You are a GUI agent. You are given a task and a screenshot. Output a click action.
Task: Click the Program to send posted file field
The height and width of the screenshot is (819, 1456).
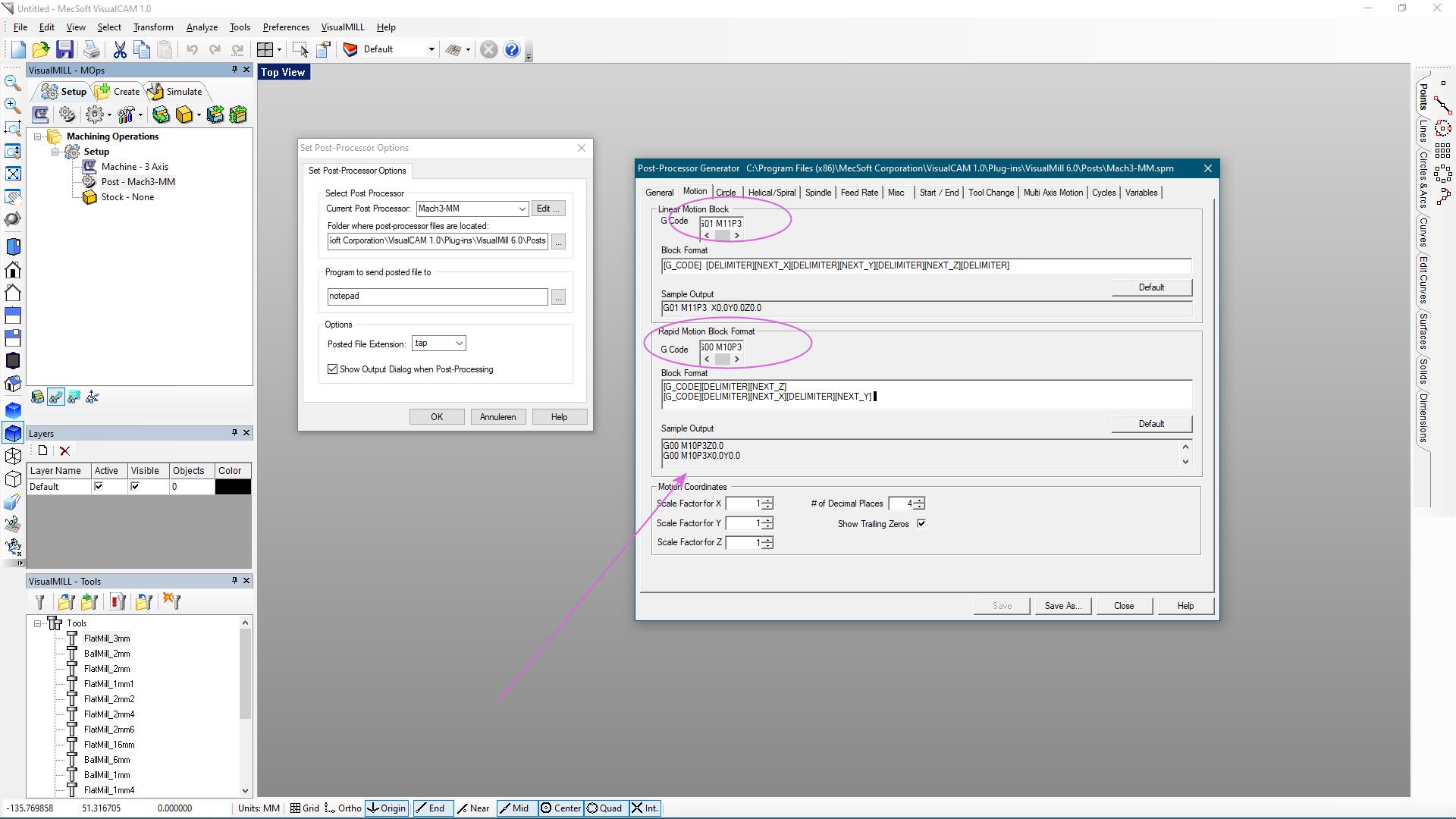tap(438, 297)
